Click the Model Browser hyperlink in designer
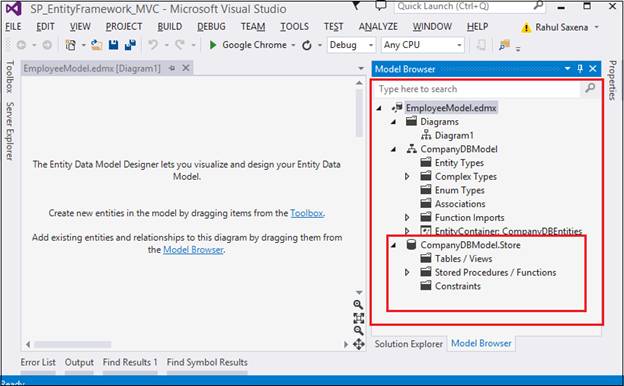The image size is (624, 386). point(193,250)
